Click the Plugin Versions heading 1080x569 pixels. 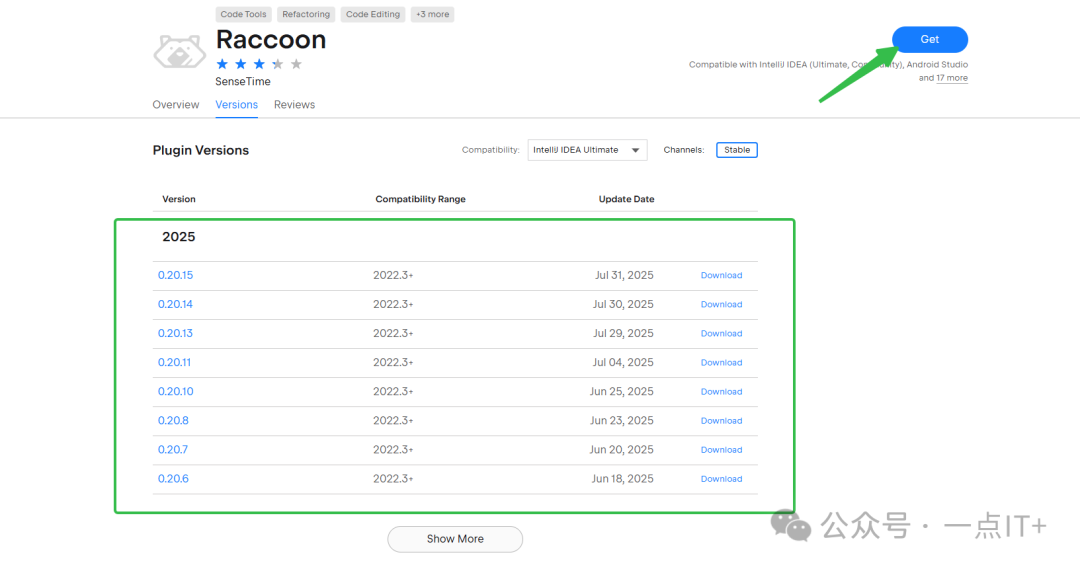(200, 150)
